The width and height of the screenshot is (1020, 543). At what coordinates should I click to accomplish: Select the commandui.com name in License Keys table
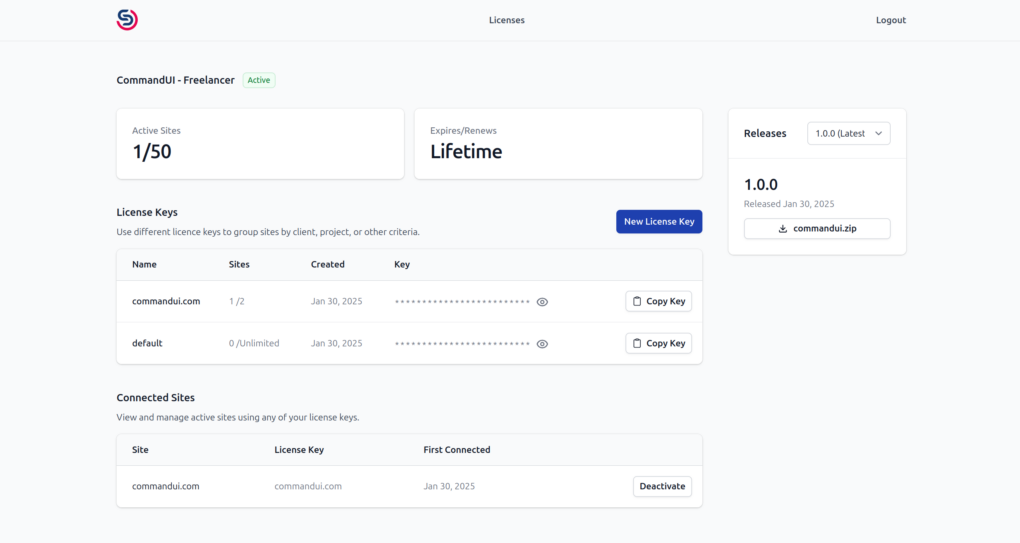click(166, 301)
